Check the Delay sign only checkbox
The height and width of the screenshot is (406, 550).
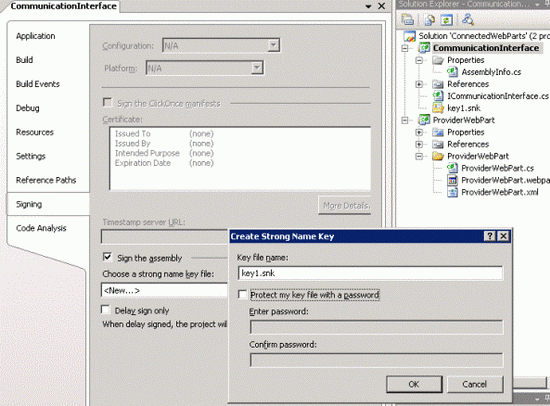(x=105, y=310)
